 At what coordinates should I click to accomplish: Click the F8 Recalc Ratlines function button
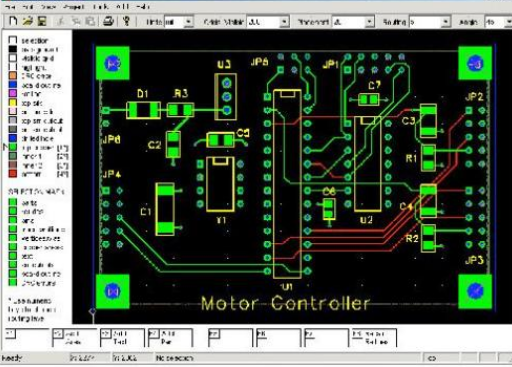click(x=374, y=338)
